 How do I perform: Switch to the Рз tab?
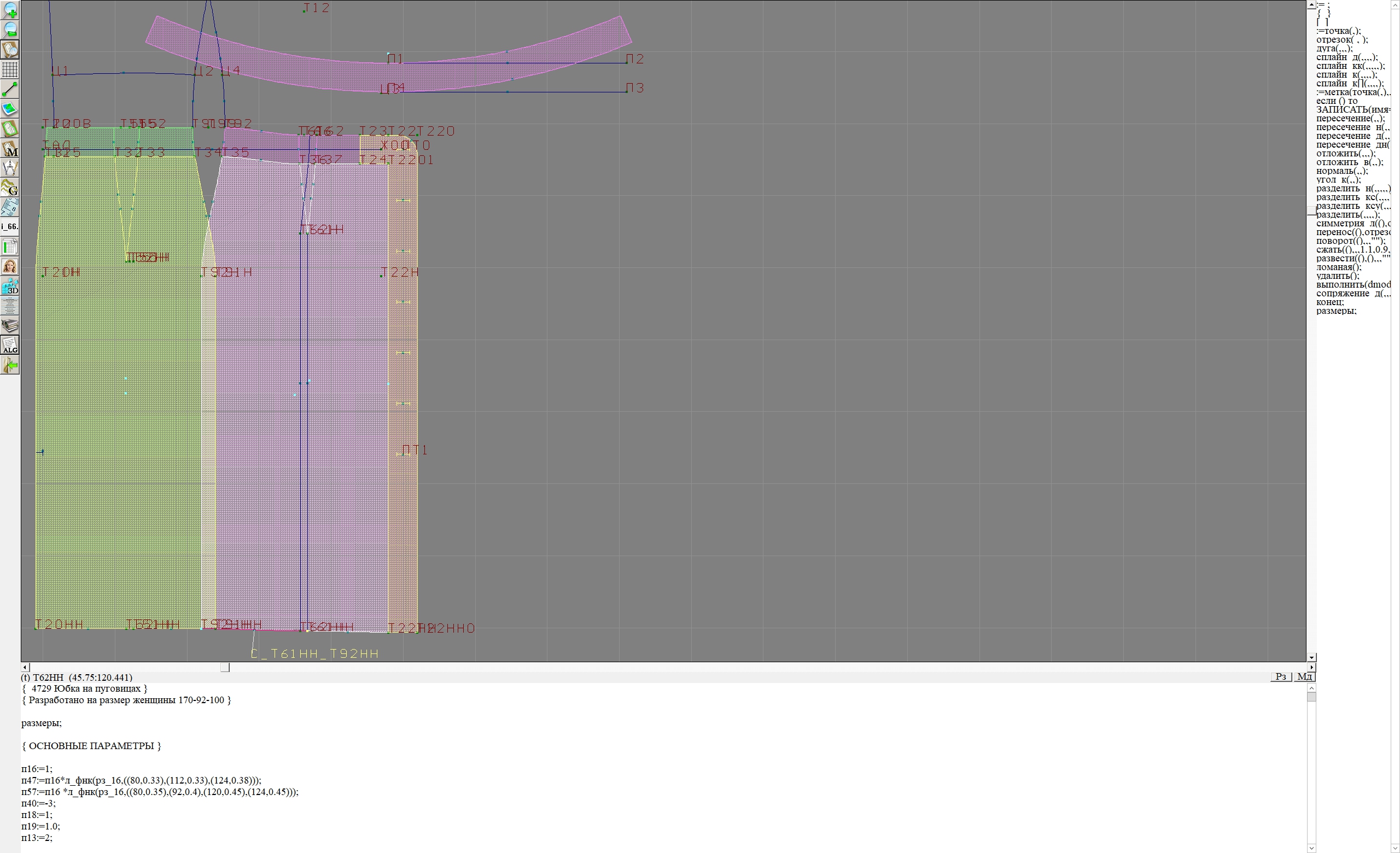(x=1281, y=676)
